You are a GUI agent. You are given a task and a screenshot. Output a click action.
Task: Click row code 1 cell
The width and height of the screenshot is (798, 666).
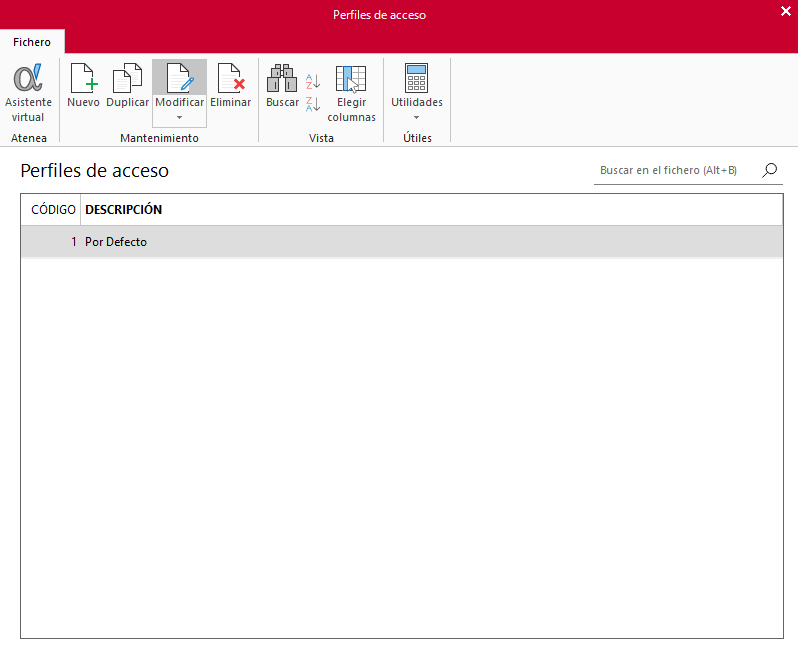pos(51,242)
